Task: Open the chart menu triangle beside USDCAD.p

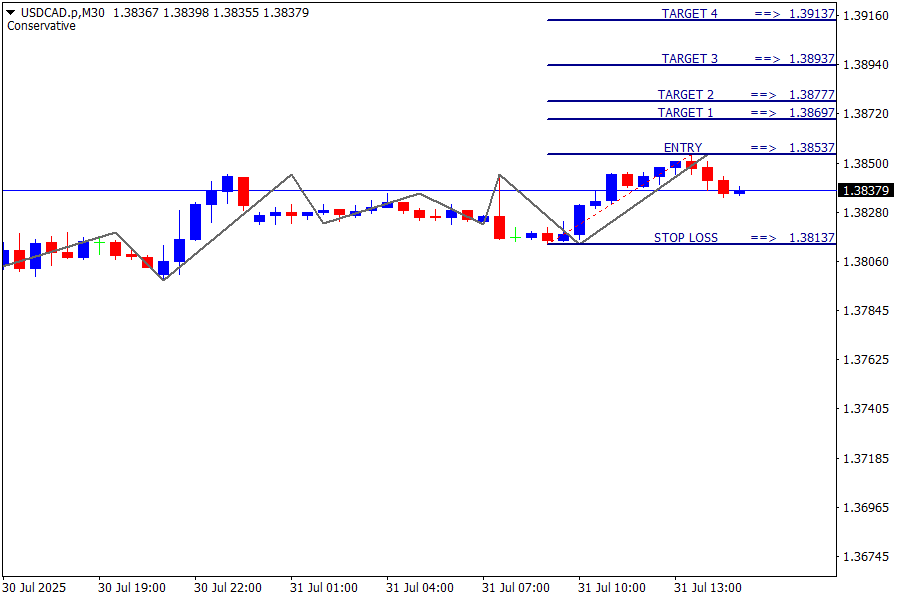Action: pos(10,12)
